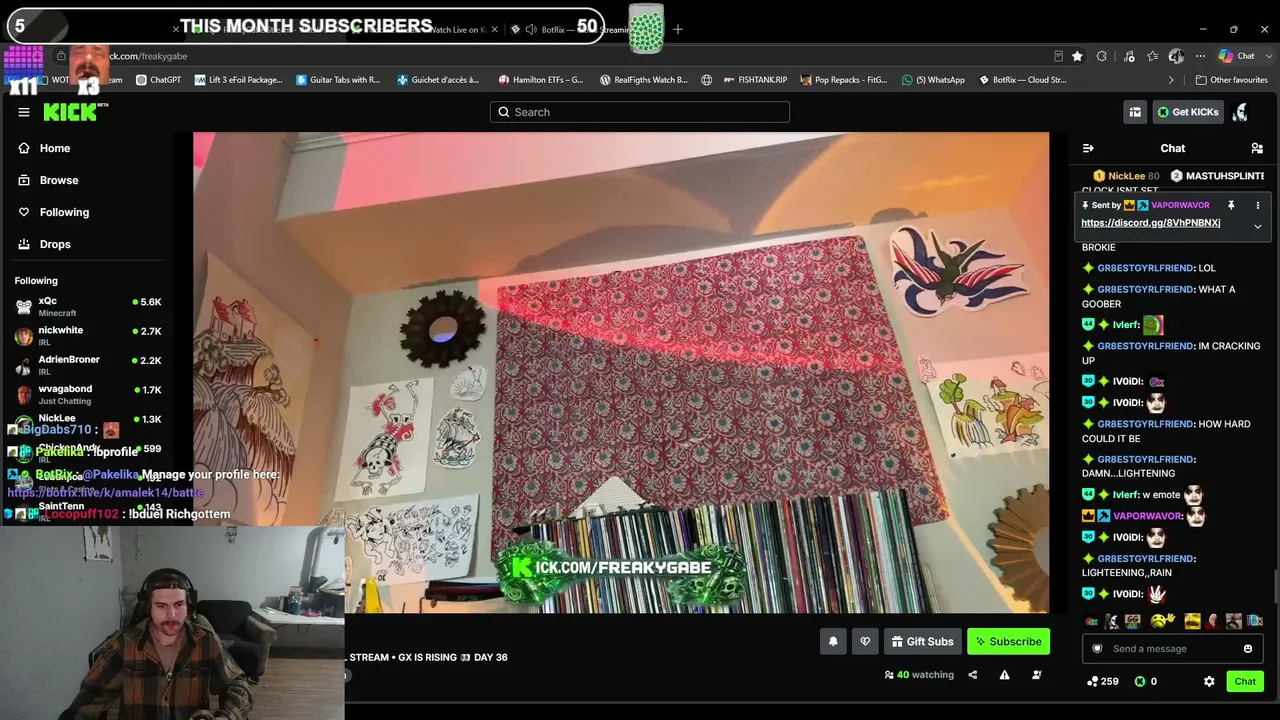The width and height of the screenshot is (1280, 720).
Task: Expand the pinned message chevron
Action: [x=1258, y=226]
